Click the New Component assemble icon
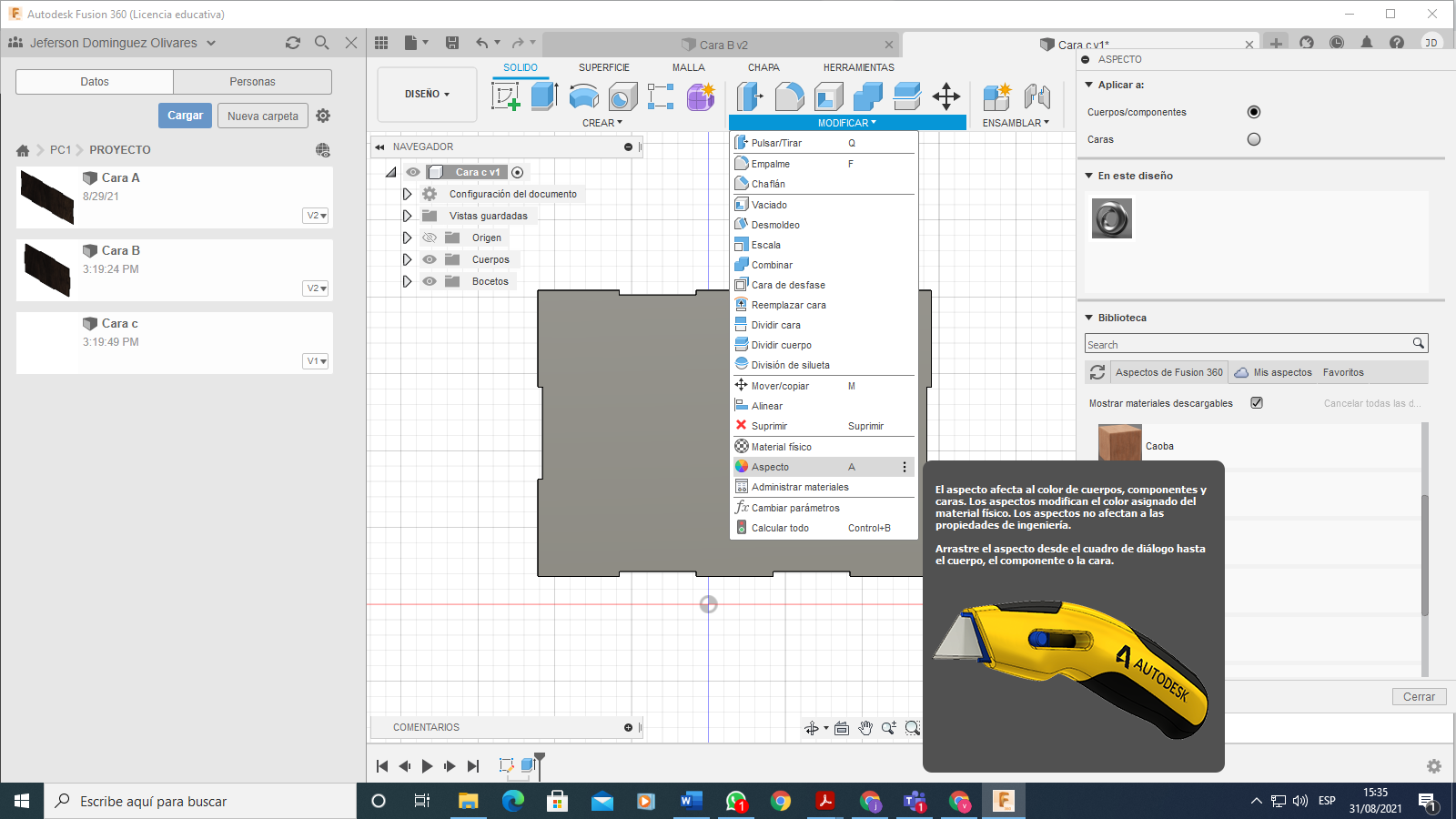 (x=997, y=96)
